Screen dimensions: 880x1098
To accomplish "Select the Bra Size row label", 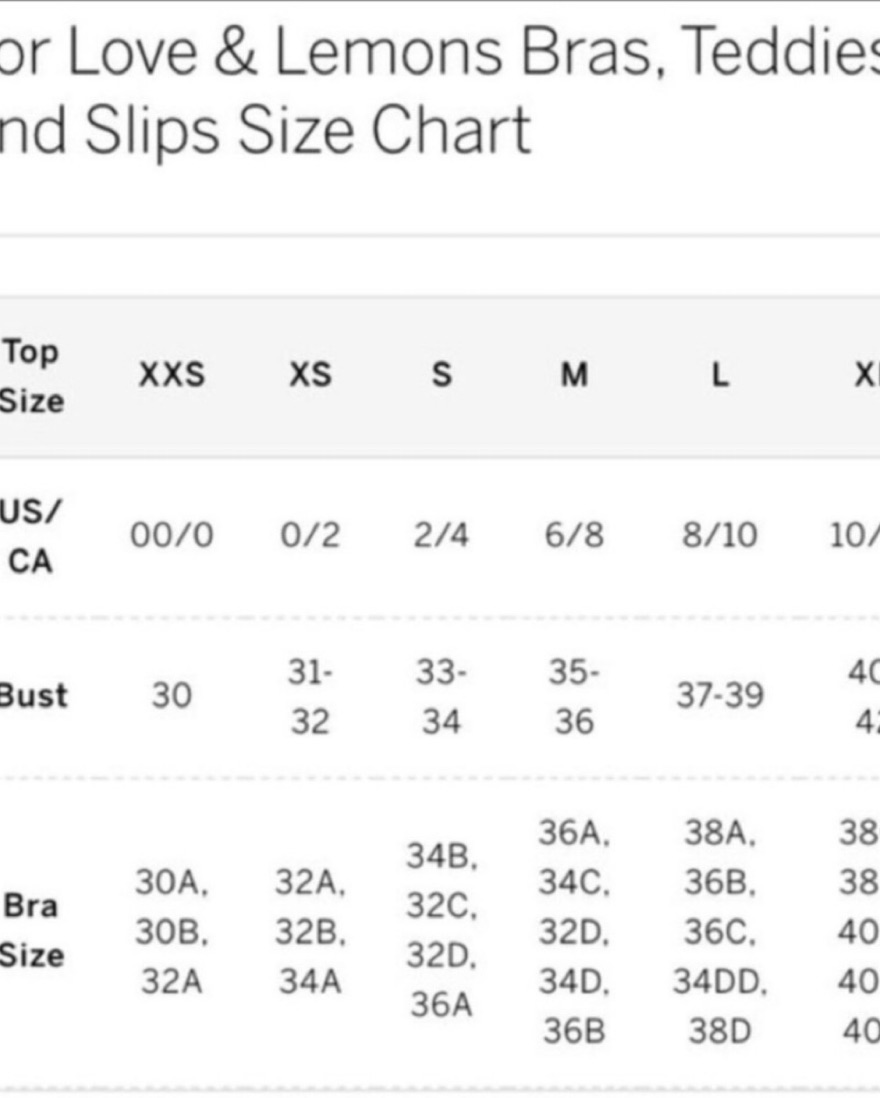I will 31,931.
